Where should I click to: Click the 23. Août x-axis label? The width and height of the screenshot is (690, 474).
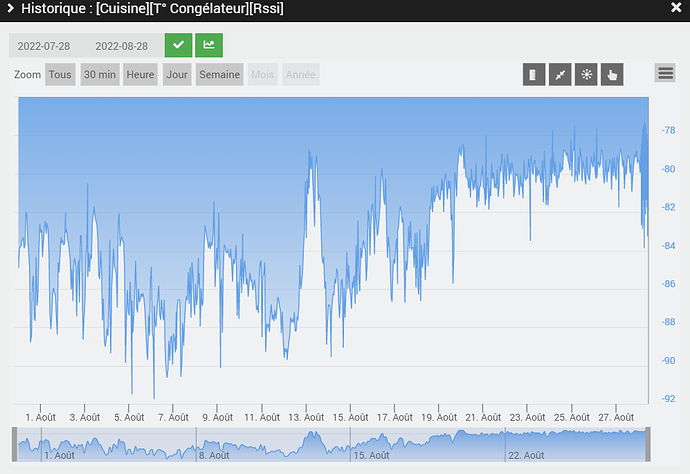[528, 417]
